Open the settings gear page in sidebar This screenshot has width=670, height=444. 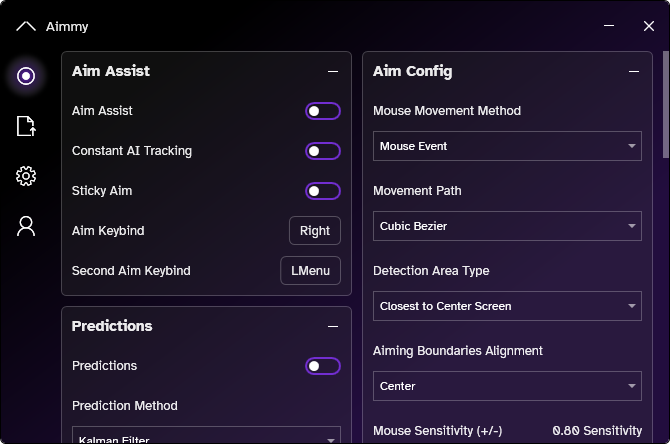tap(26, 176)
